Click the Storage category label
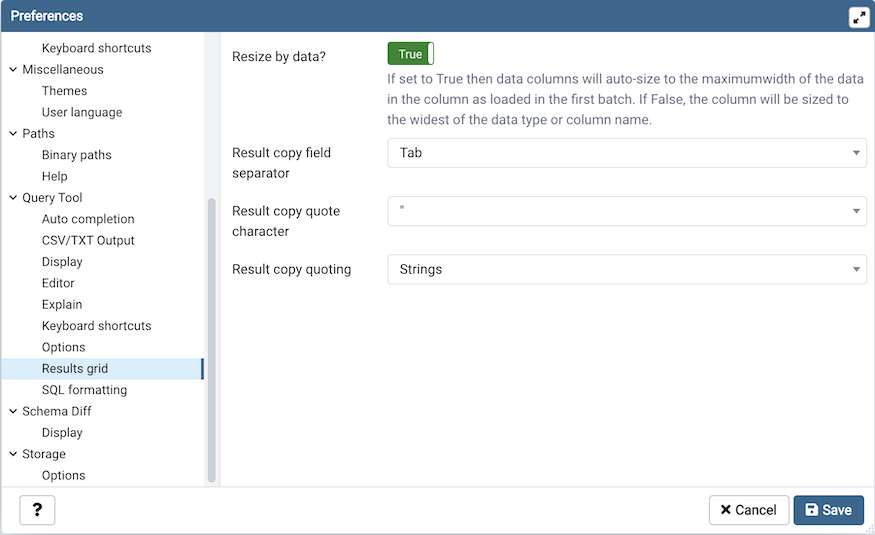The height and width of the screenshot is (535, 875). coord(44,454)
